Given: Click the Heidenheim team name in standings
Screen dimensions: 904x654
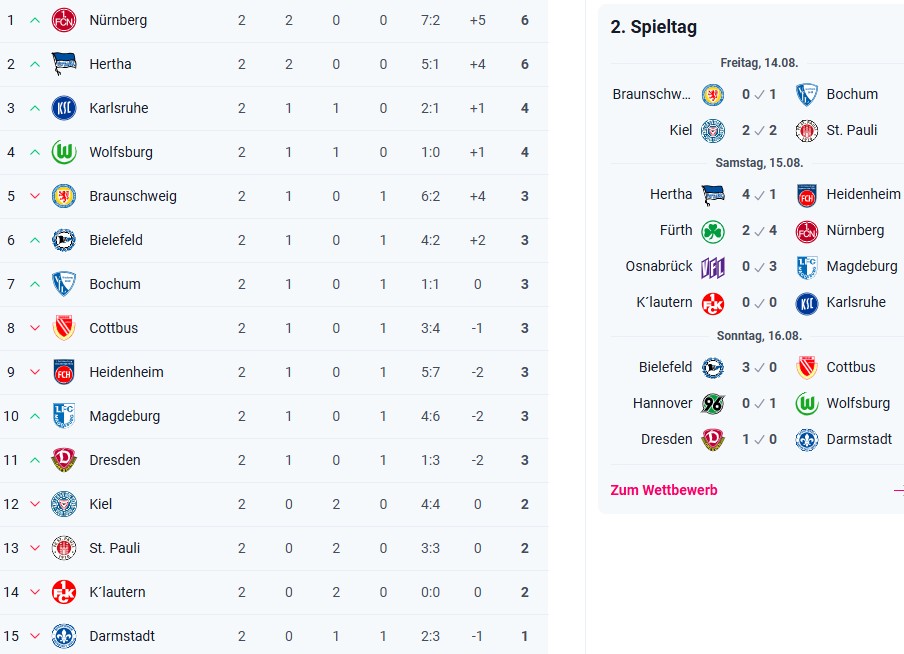Looking at the screenshot, I should pos(126,373).
